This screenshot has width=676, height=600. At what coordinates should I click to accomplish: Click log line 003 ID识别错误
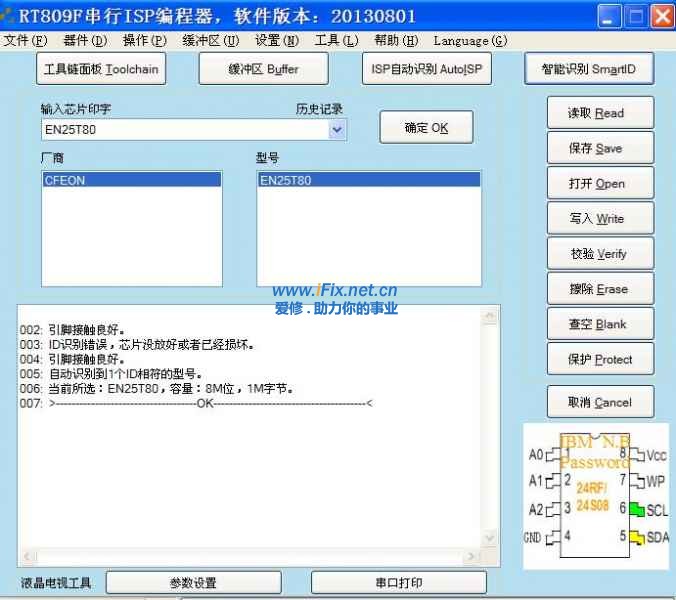(x=138, y=344)
